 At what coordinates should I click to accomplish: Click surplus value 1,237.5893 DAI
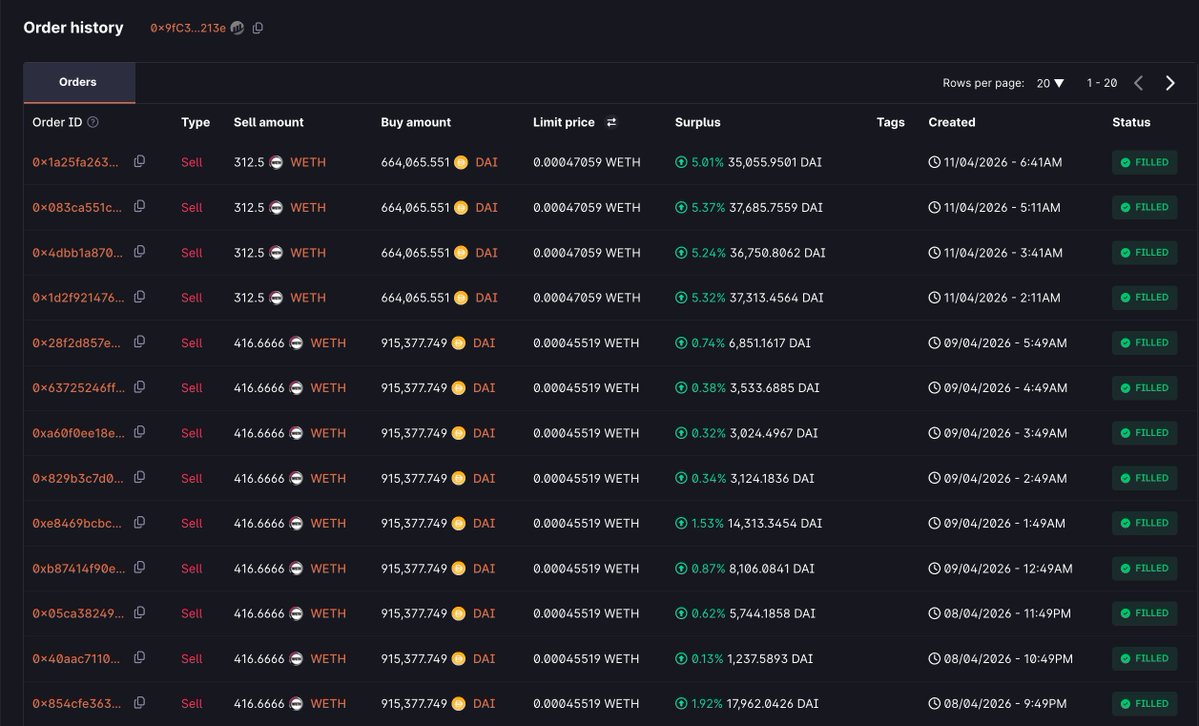(x=770, y=659)
